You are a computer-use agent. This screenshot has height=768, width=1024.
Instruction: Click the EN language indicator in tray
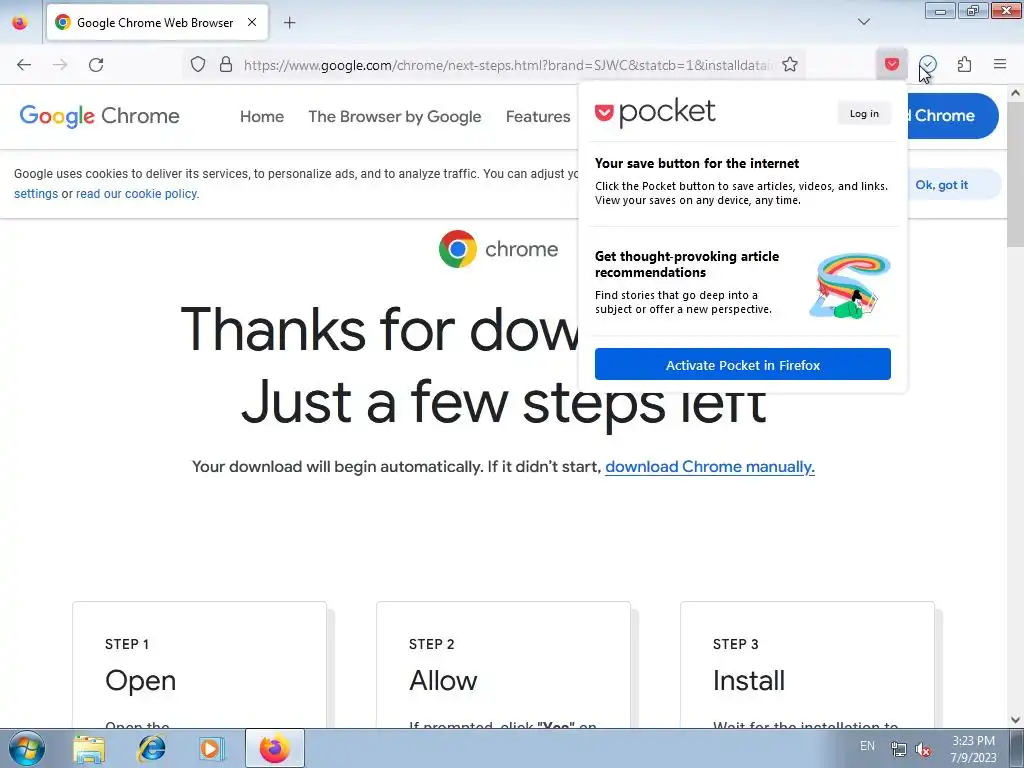point(867,746)
